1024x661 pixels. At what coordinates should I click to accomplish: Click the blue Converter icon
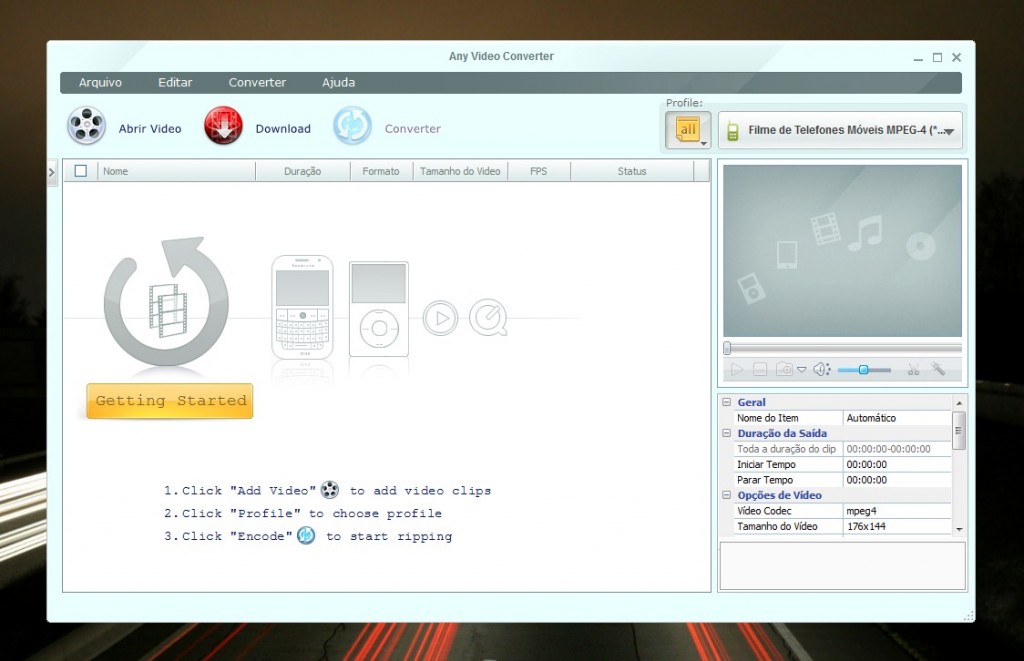tap(353, 125)
